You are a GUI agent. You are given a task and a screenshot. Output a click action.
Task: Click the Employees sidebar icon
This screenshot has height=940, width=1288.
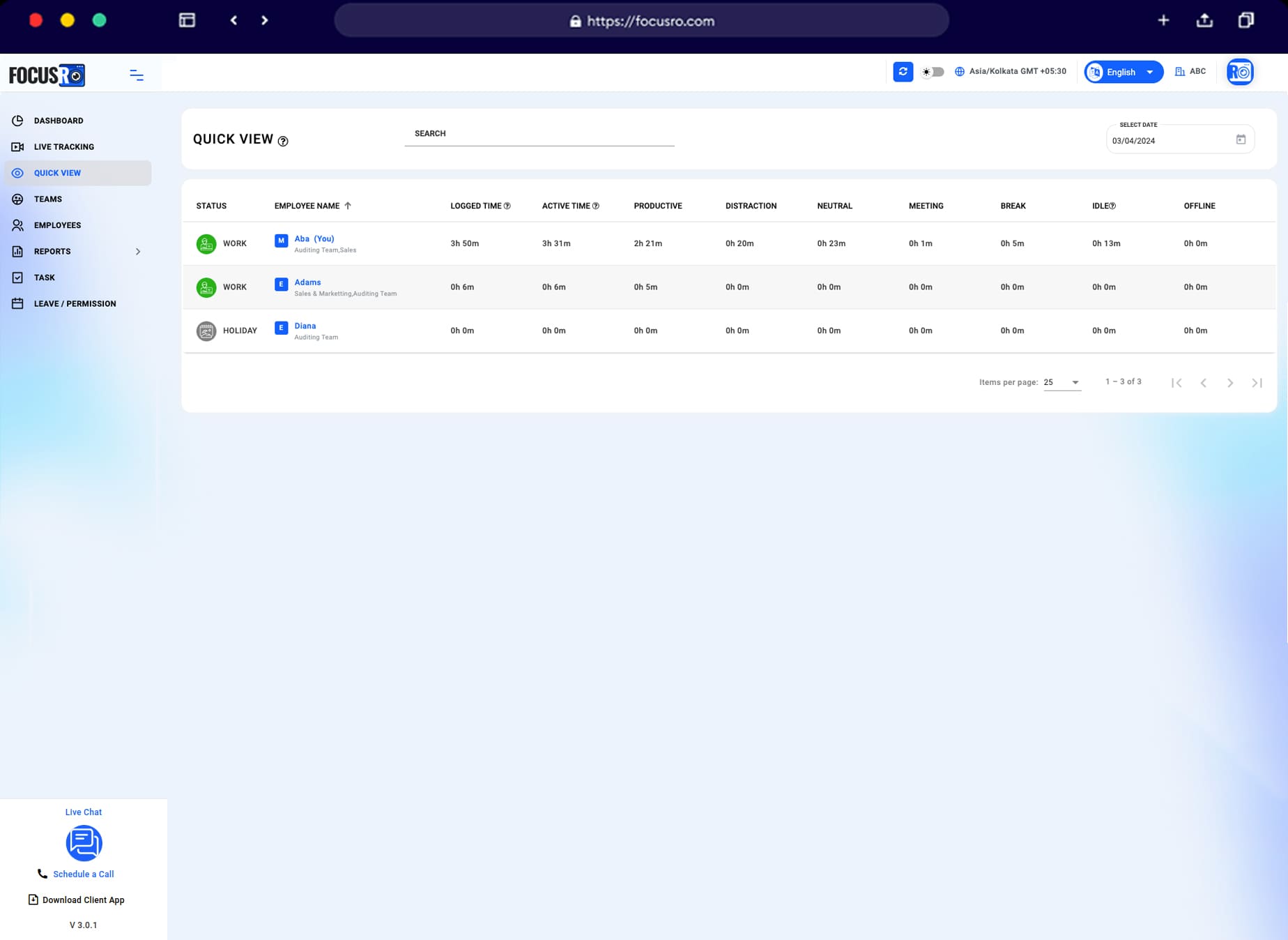(x=18, y=225)
